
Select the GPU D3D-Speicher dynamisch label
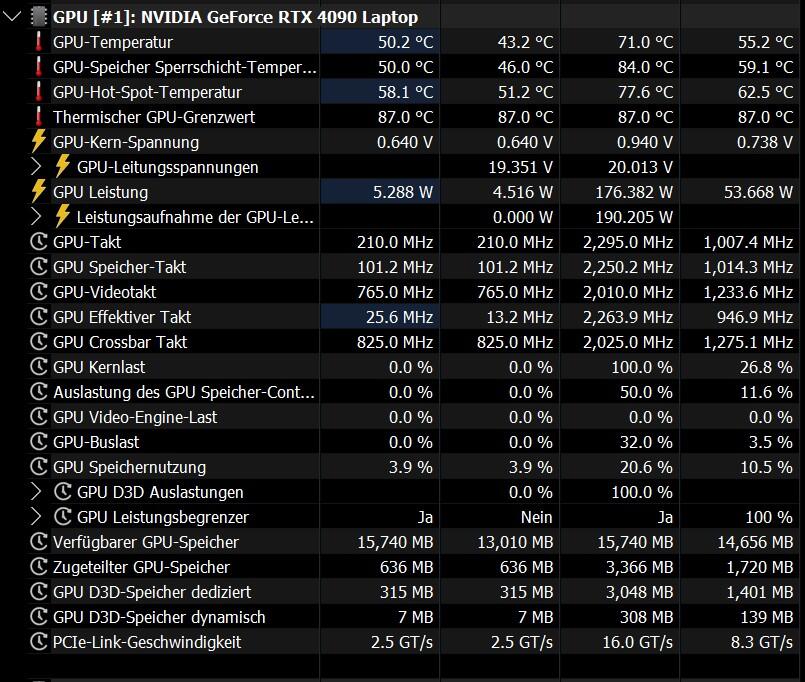[x=159, y=617]
